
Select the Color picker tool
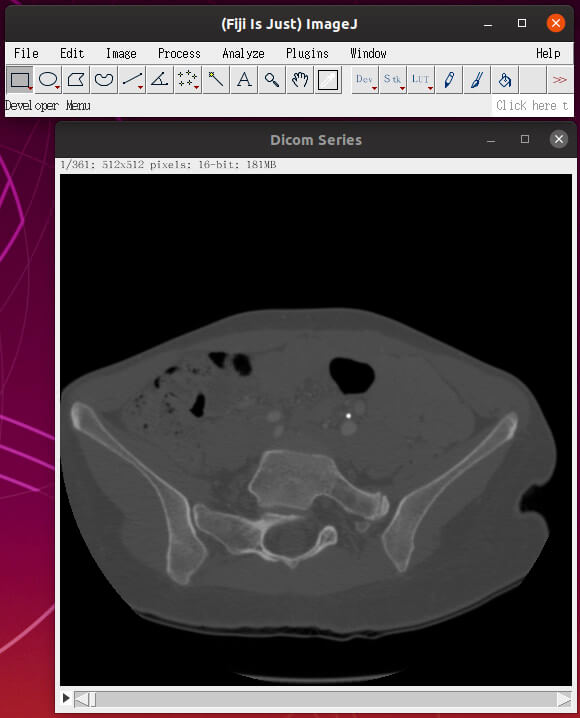(x=328, y=80)
